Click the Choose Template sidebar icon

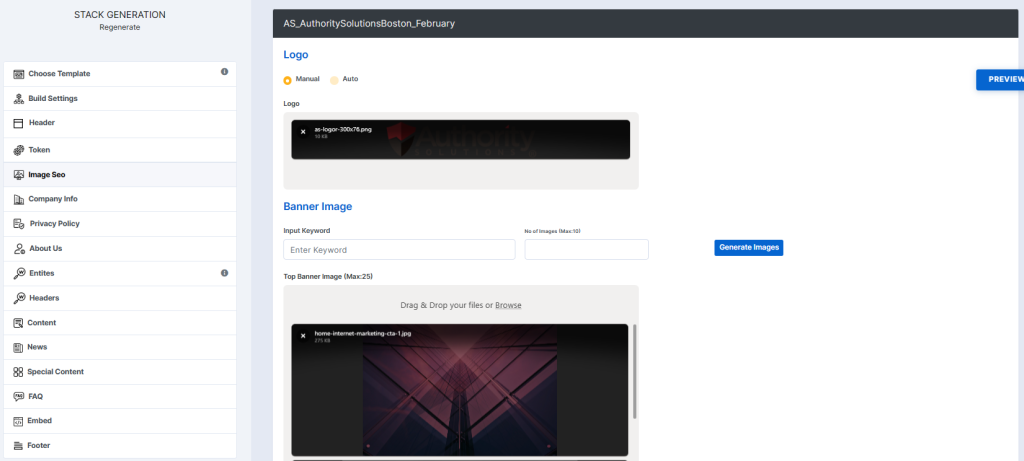(19, 74)
